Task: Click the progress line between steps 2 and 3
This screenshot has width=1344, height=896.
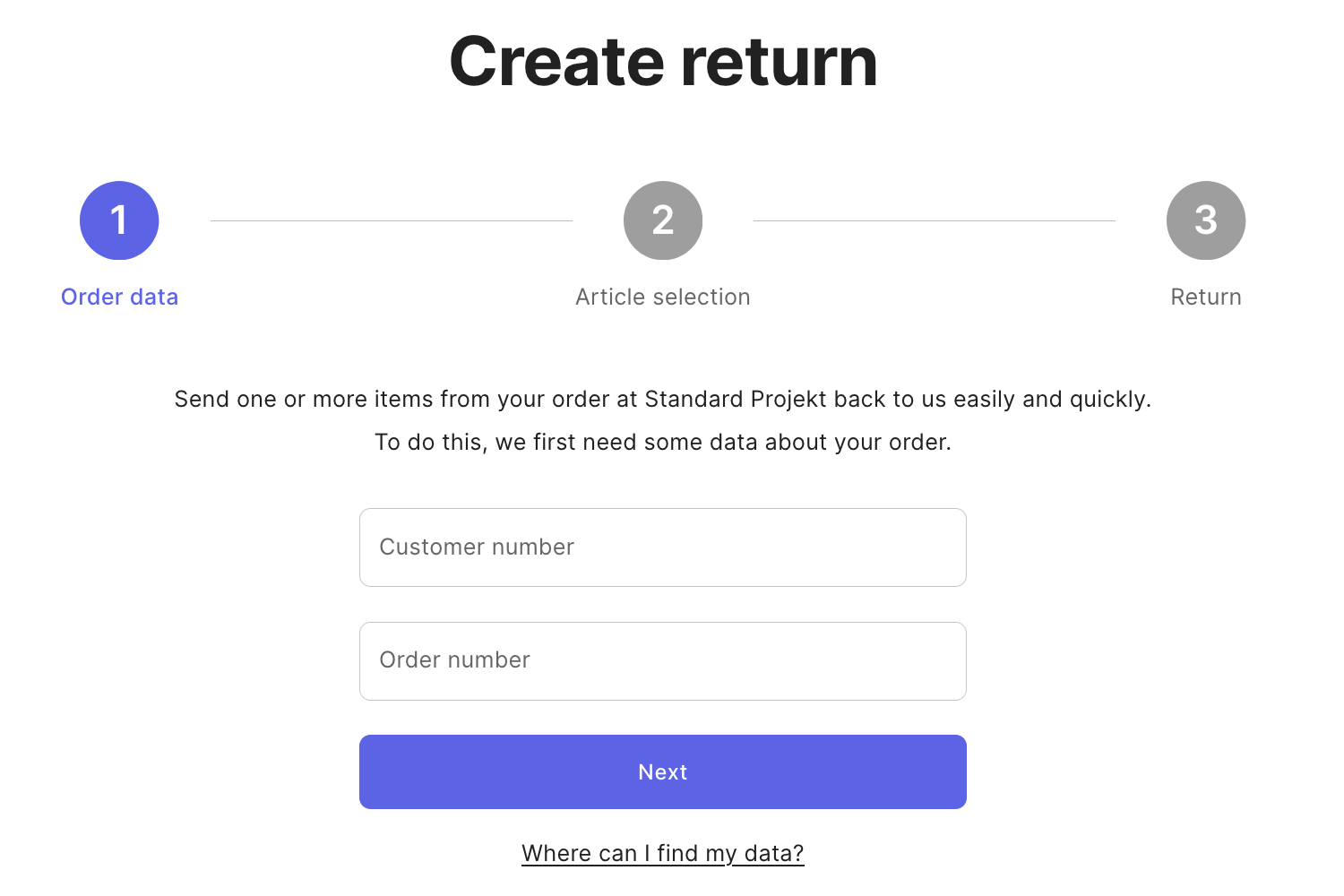Action: (935, 220)
